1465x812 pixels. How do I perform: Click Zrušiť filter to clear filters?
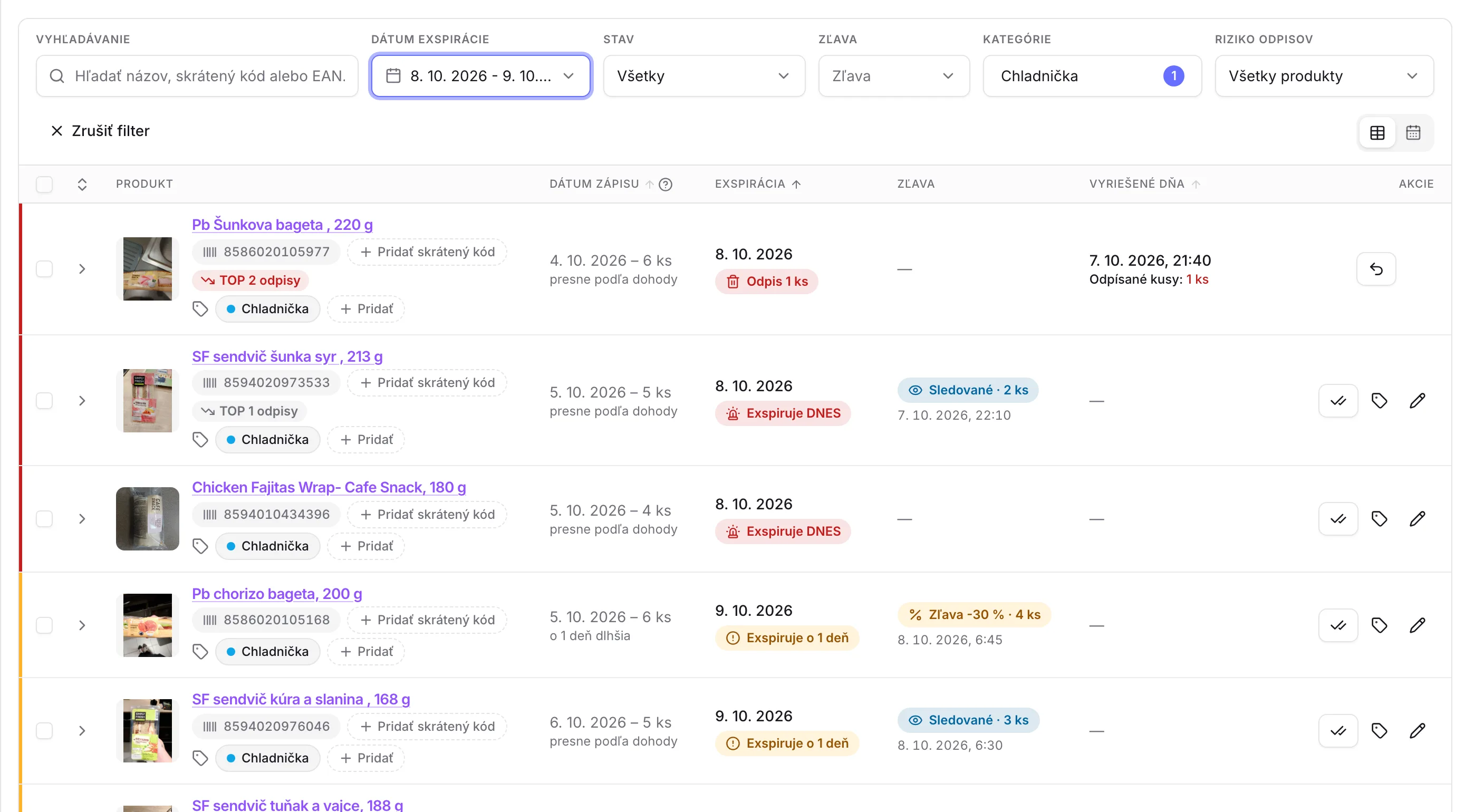[100, 131]
